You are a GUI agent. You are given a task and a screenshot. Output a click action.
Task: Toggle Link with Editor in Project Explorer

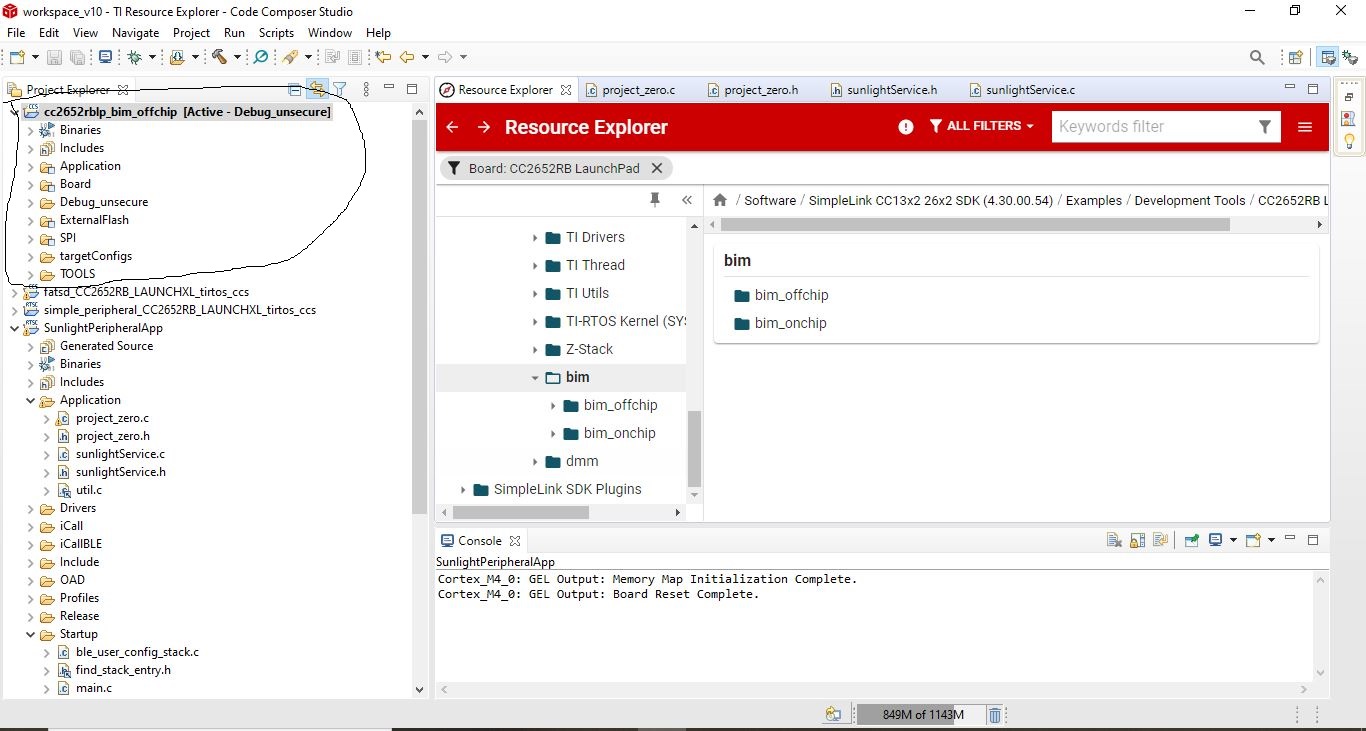click(317, 89)
